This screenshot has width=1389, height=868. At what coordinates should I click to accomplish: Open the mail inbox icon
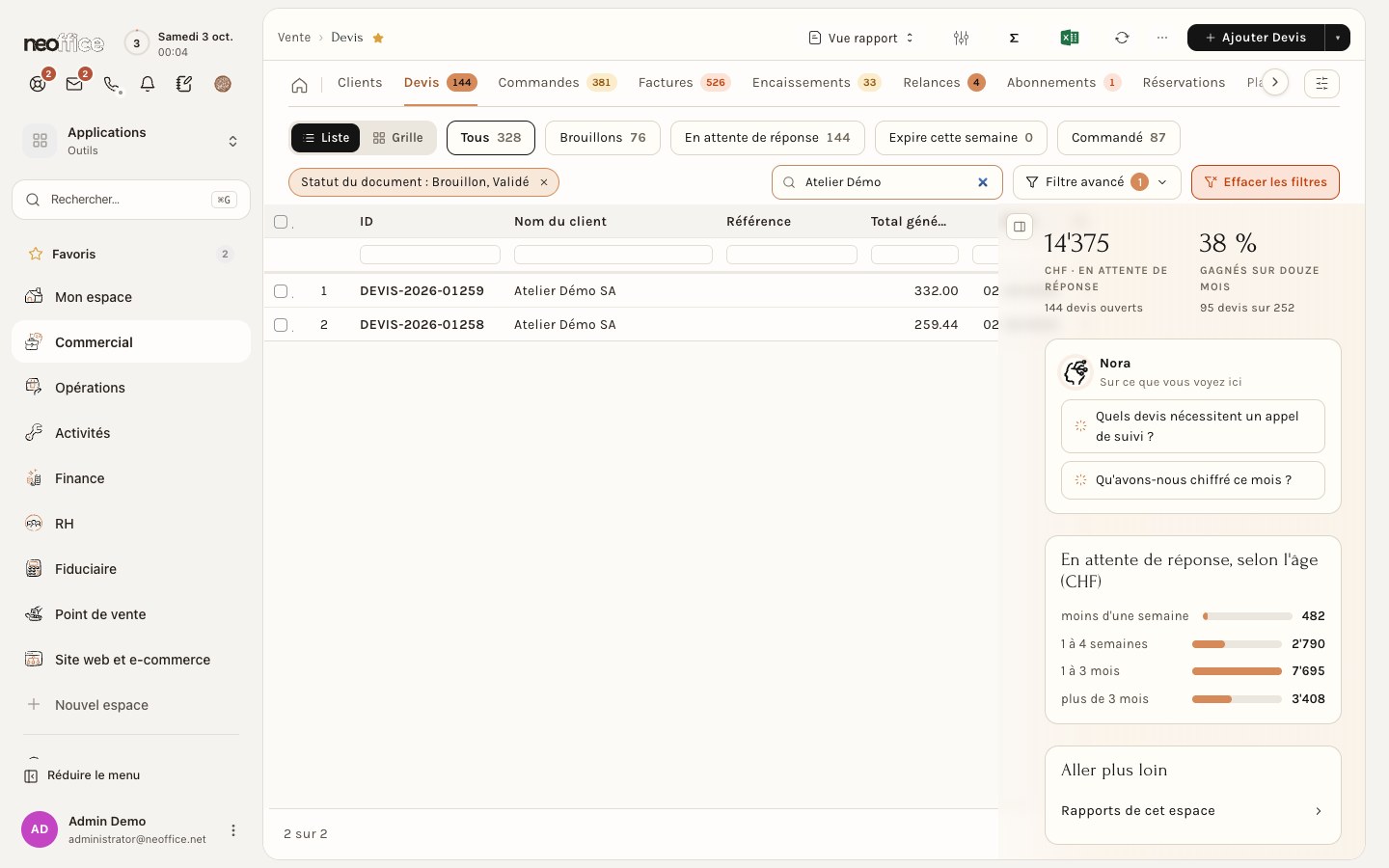click(74, 84)
